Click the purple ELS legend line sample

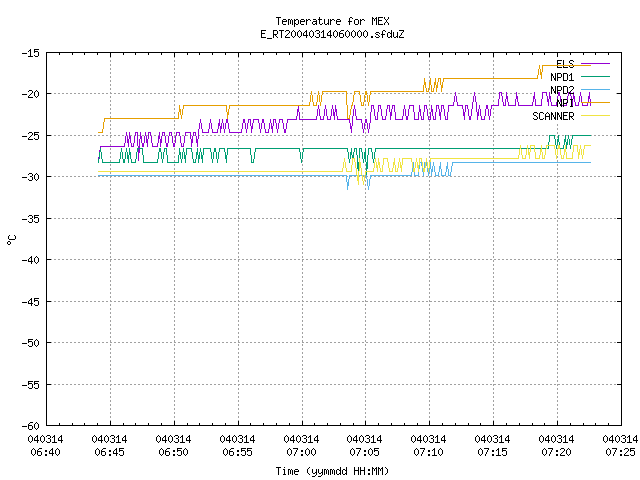(595, 64)
